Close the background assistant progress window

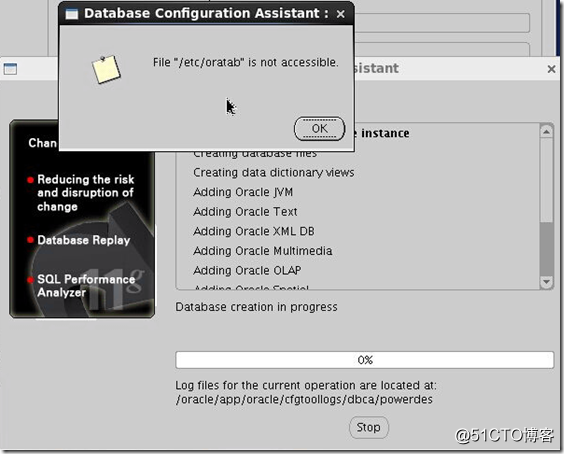coord(551,69)
